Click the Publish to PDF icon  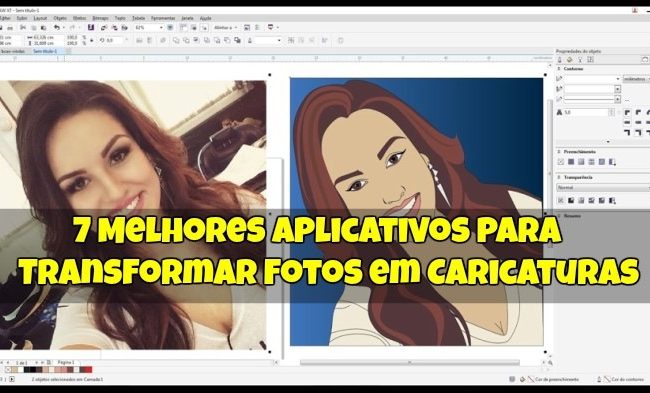[x=125, y=28]
